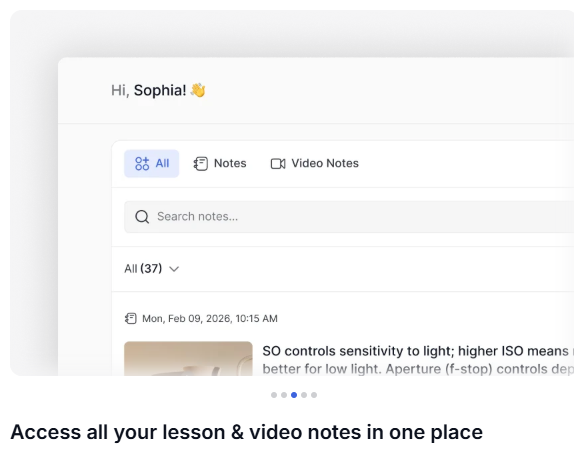574x457 pixels.
Task: Open the note about ISO sensitivity
Action: click(x=418, y=360)
